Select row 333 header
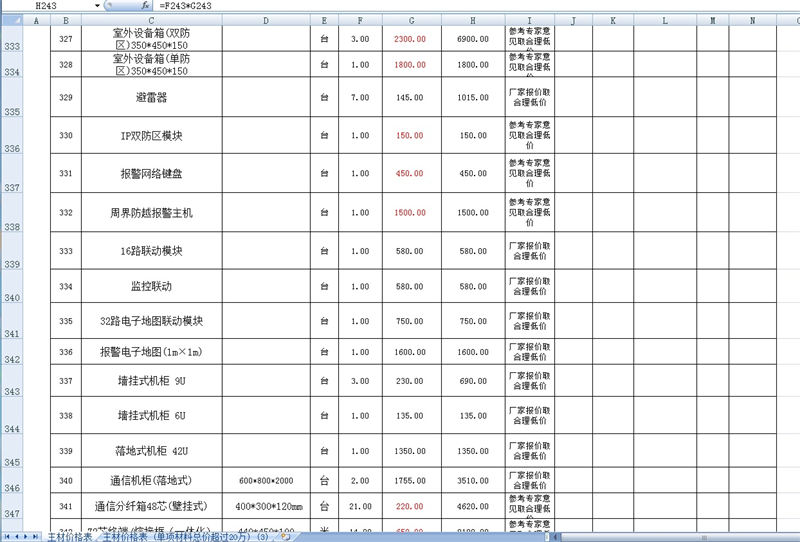800x542 pixels. point(12,39)
